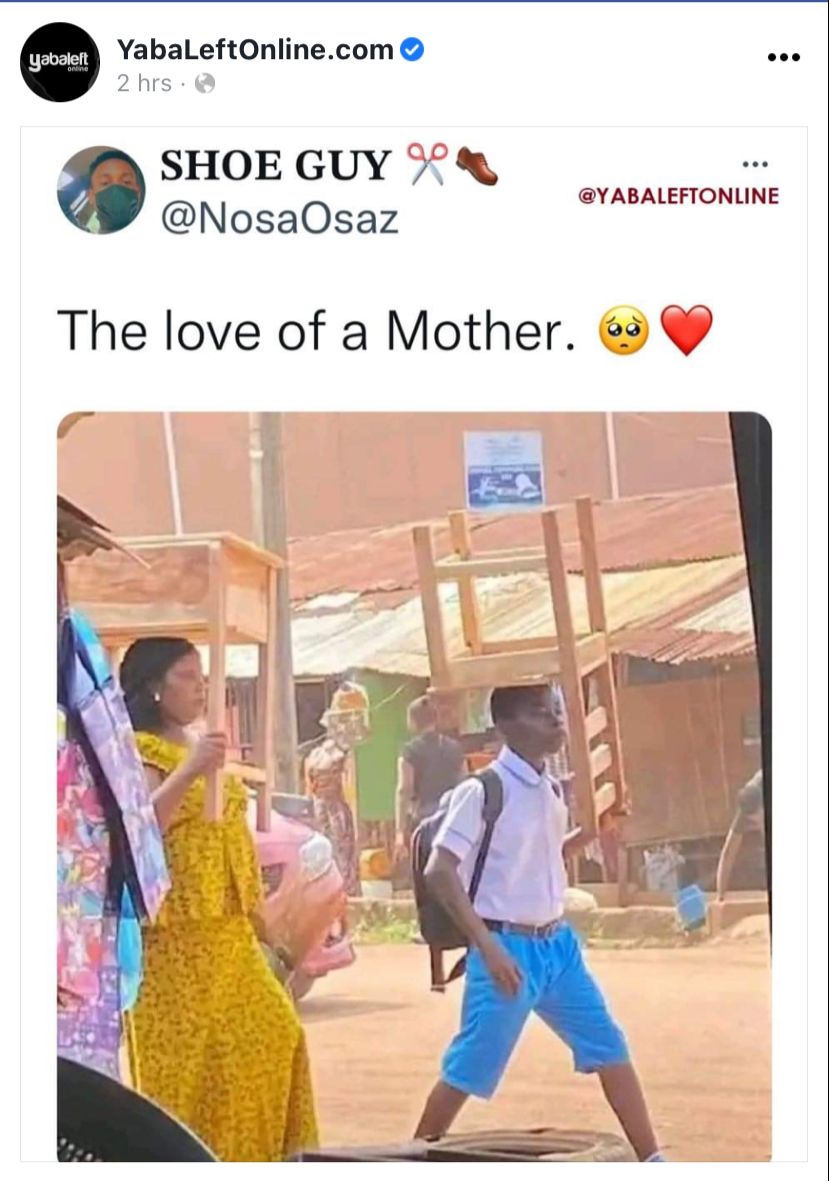Click the red heart emoji

(686, 331)
